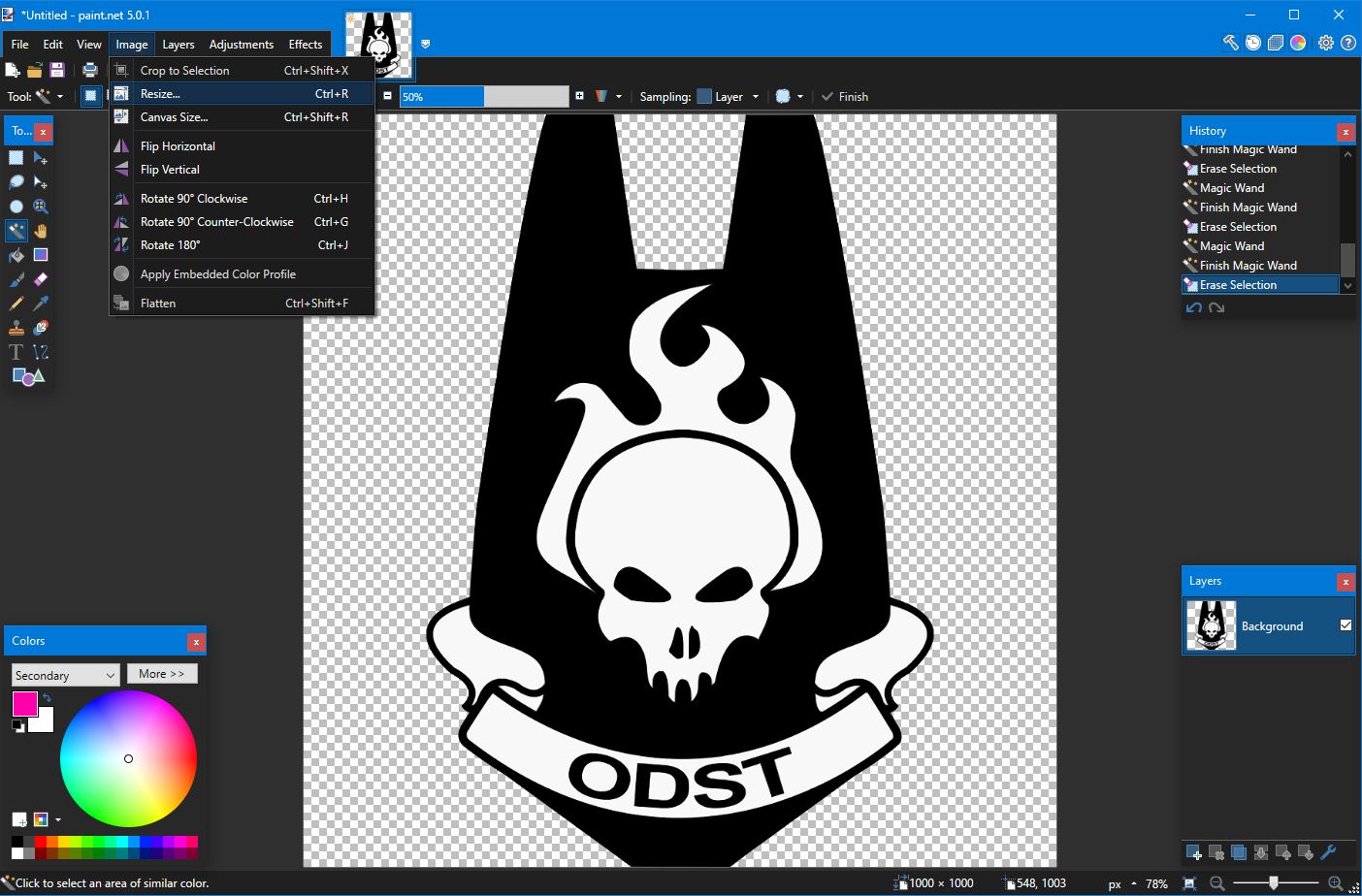
Task: Save the image with the floppy icon
Action: (x=57, y=70)
